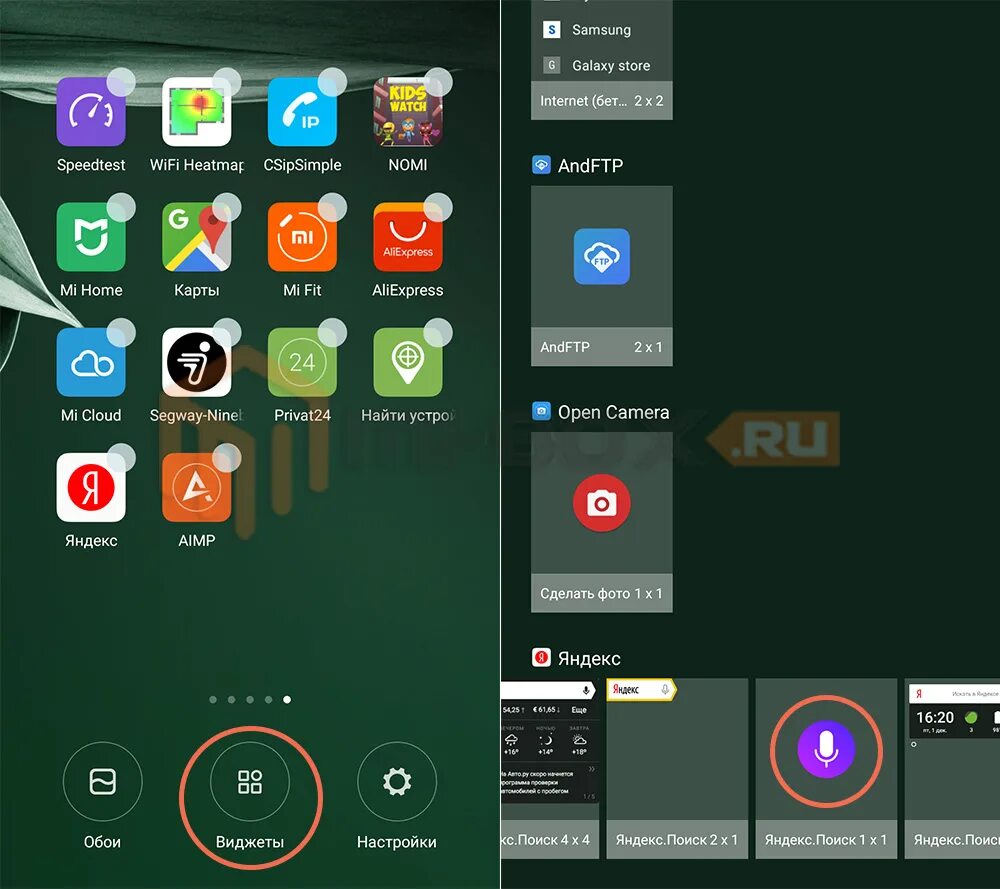Open the WiFi Heatmap app
Image resolution: width=1000 pixels, height=889 pixels.
click(x=196, y=112)
